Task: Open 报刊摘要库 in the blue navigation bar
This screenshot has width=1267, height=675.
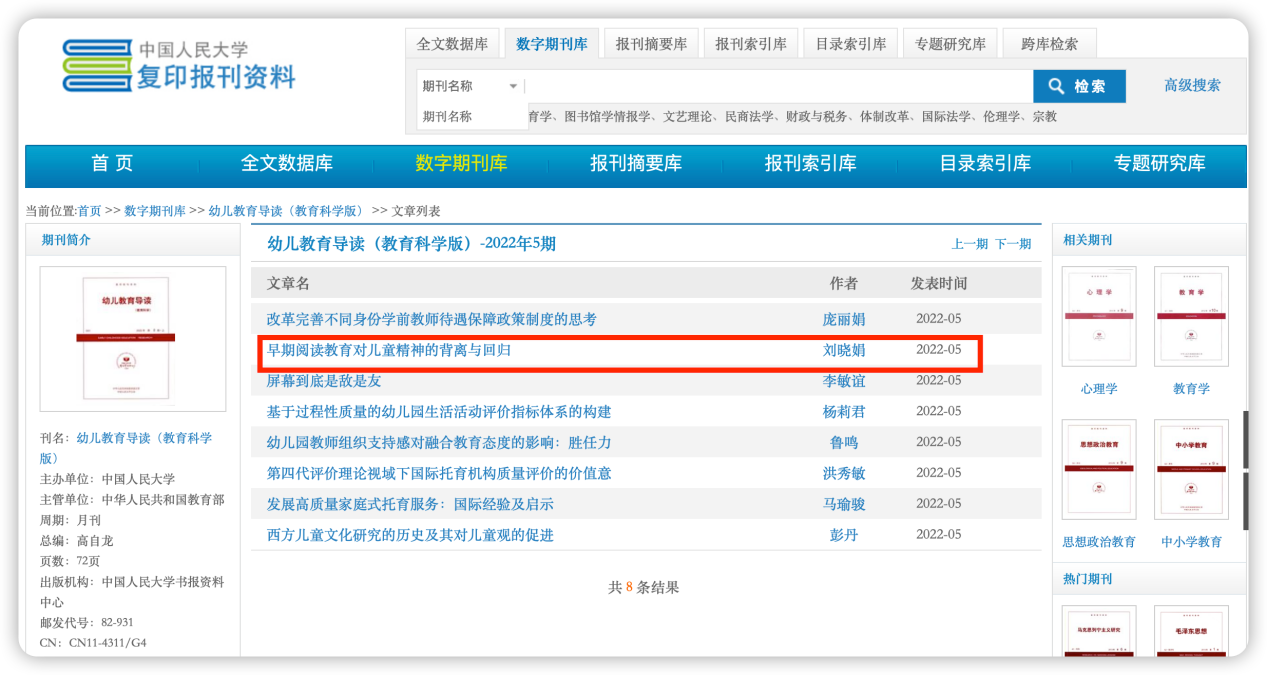Action: click(x=636, y=164)
